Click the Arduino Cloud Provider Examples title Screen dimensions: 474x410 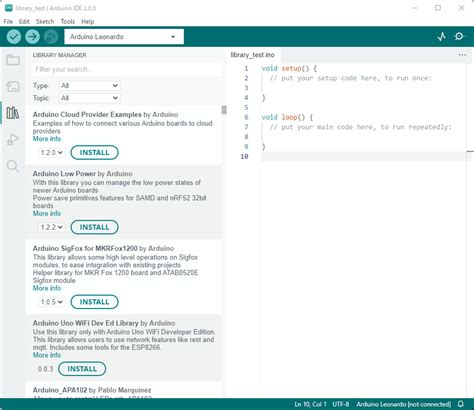[87, 115]
